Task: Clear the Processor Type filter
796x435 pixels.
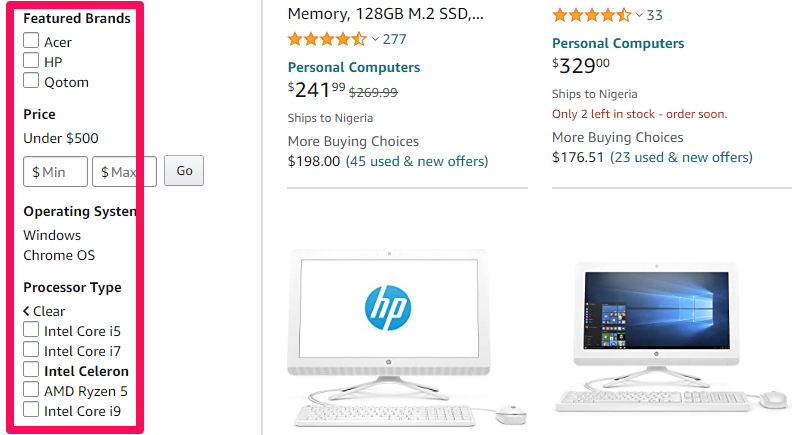Action: coord(44,311)
